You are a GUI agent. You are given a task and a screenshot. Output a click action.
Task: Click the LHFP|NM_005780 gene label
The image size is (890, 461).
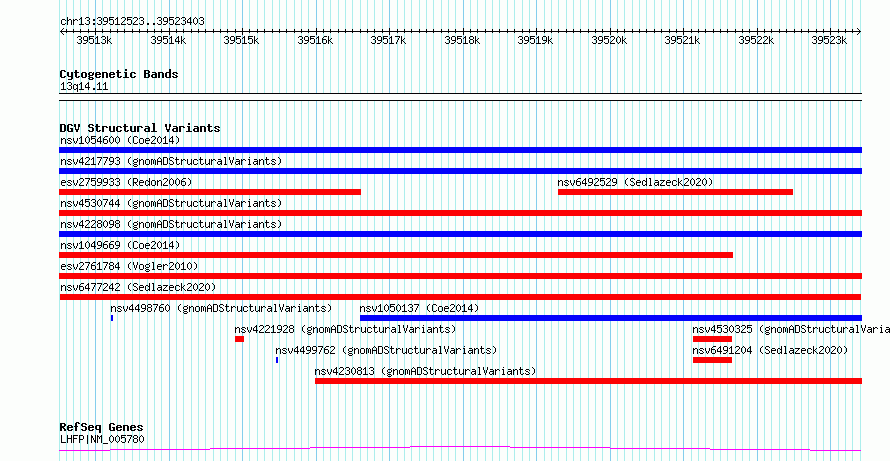[102, 439]
